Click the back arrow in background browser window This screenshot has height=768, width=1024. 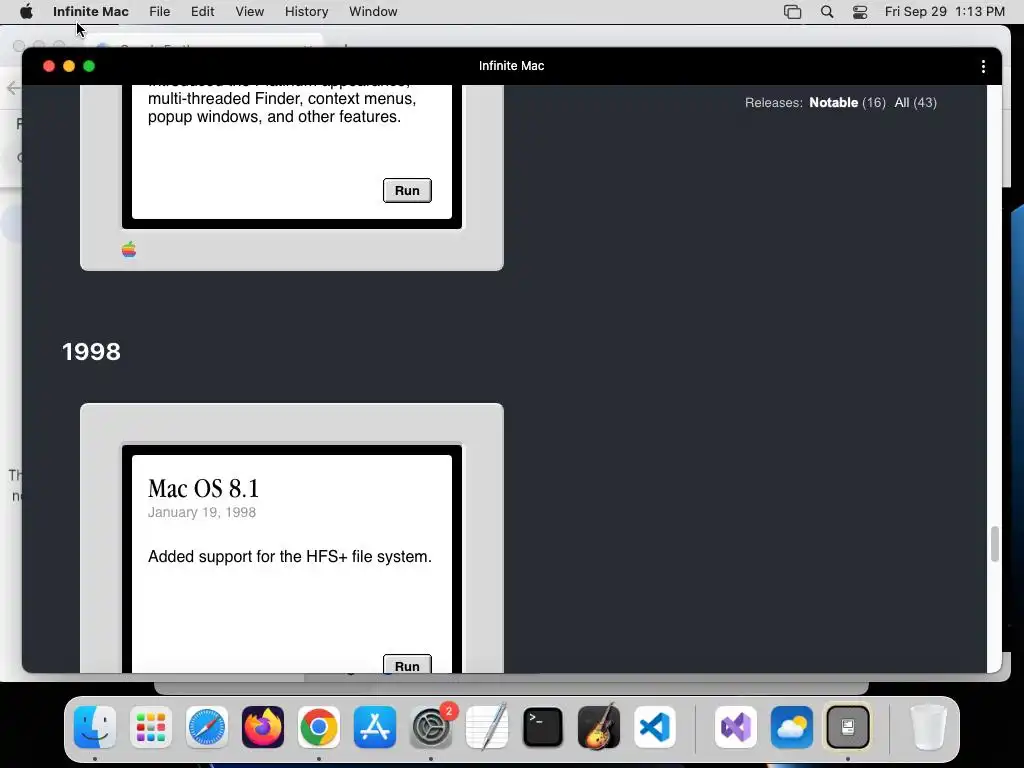pyautogui.click(x=13, y=88)
